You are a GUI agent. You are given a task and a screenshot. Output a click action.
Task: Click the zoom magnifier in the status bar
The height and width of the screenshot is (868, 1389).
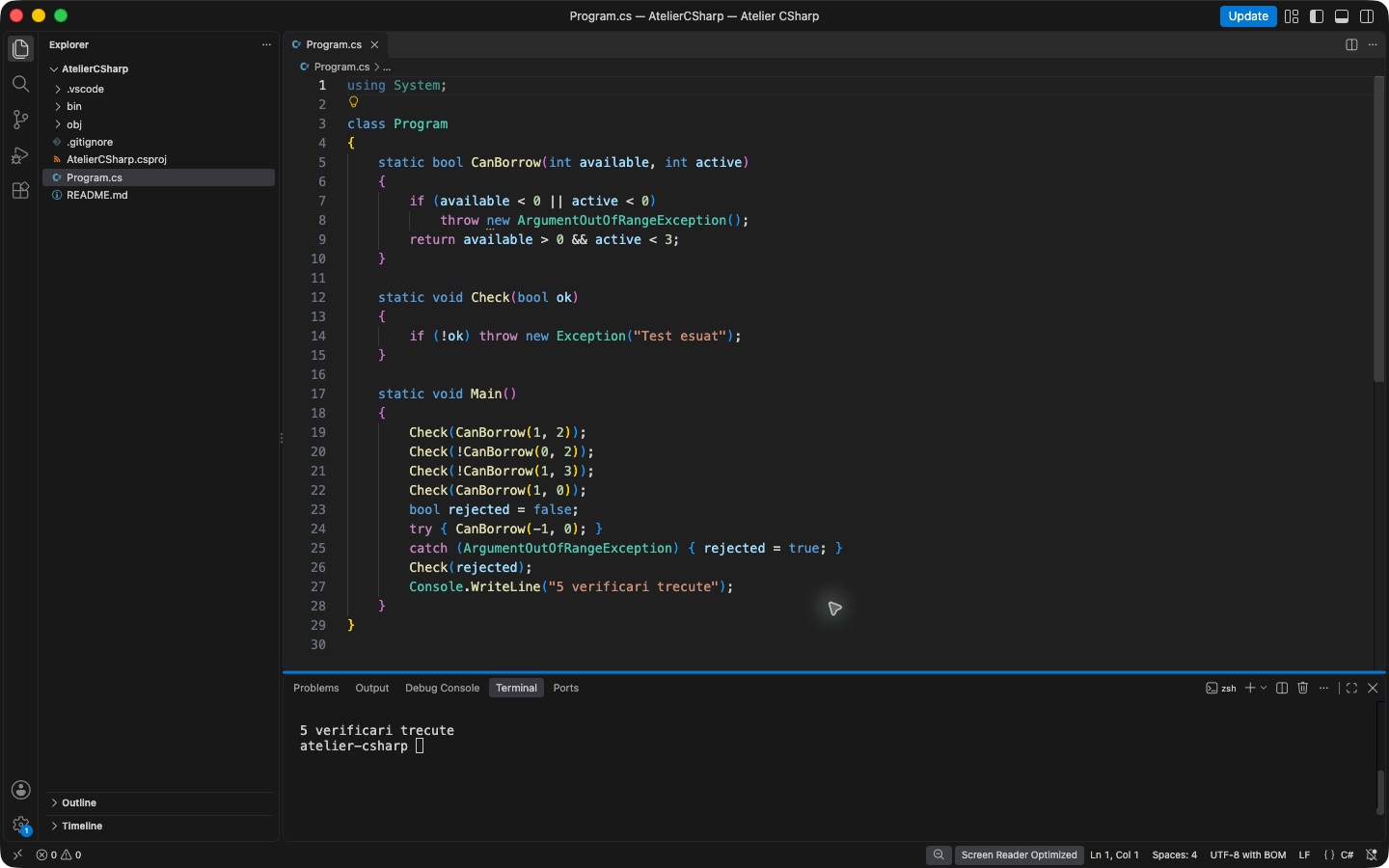939,854
